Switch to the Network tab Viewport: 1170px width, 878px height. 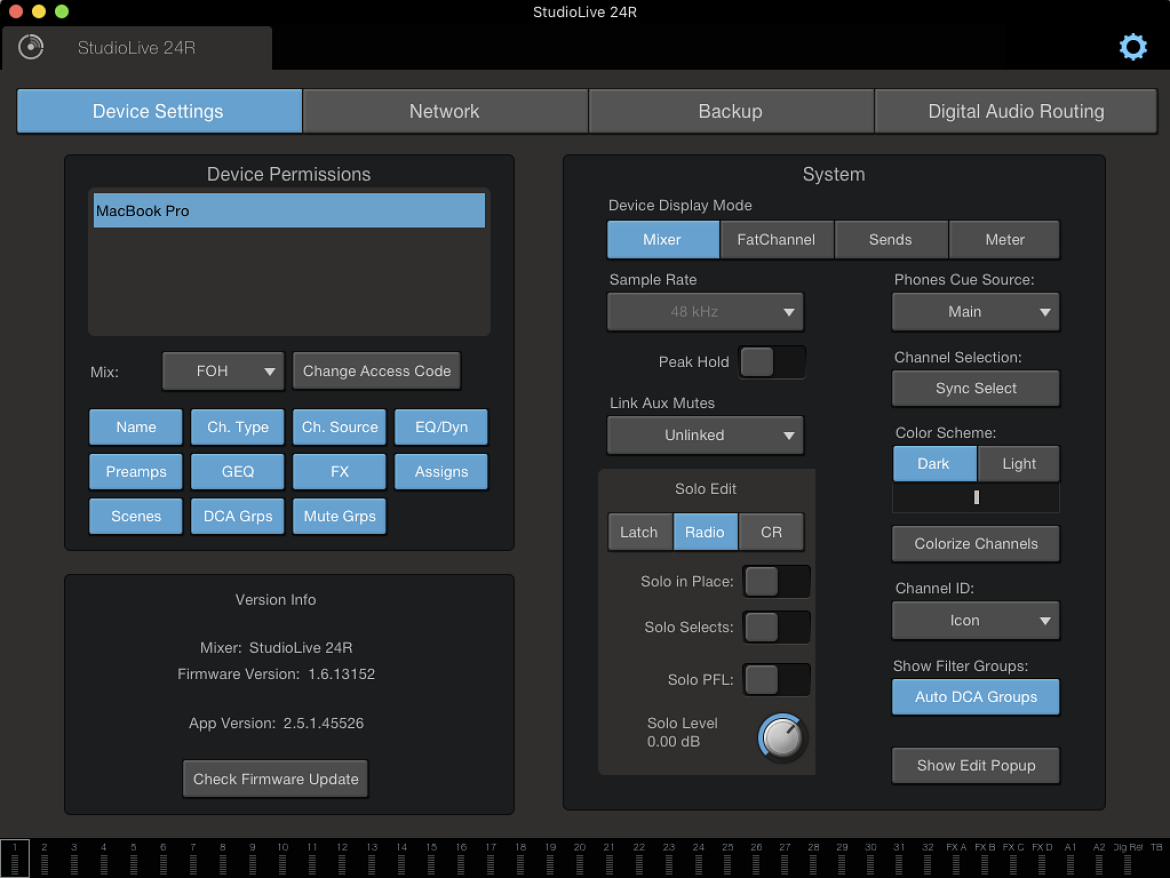tap(445, 111)
